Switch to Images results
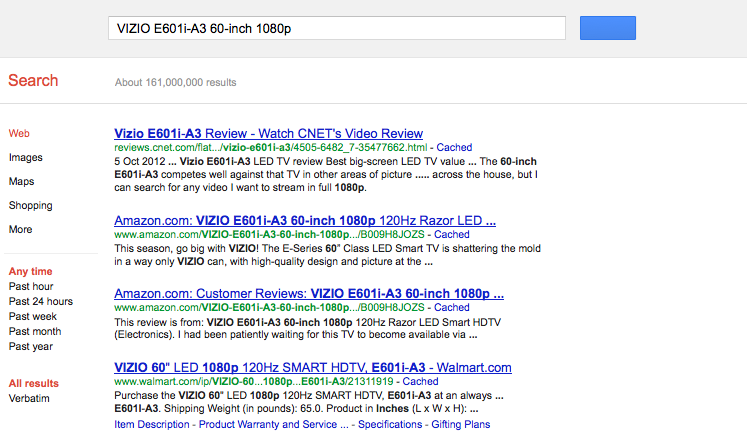The image size is (747, 446). coord(26,157)
